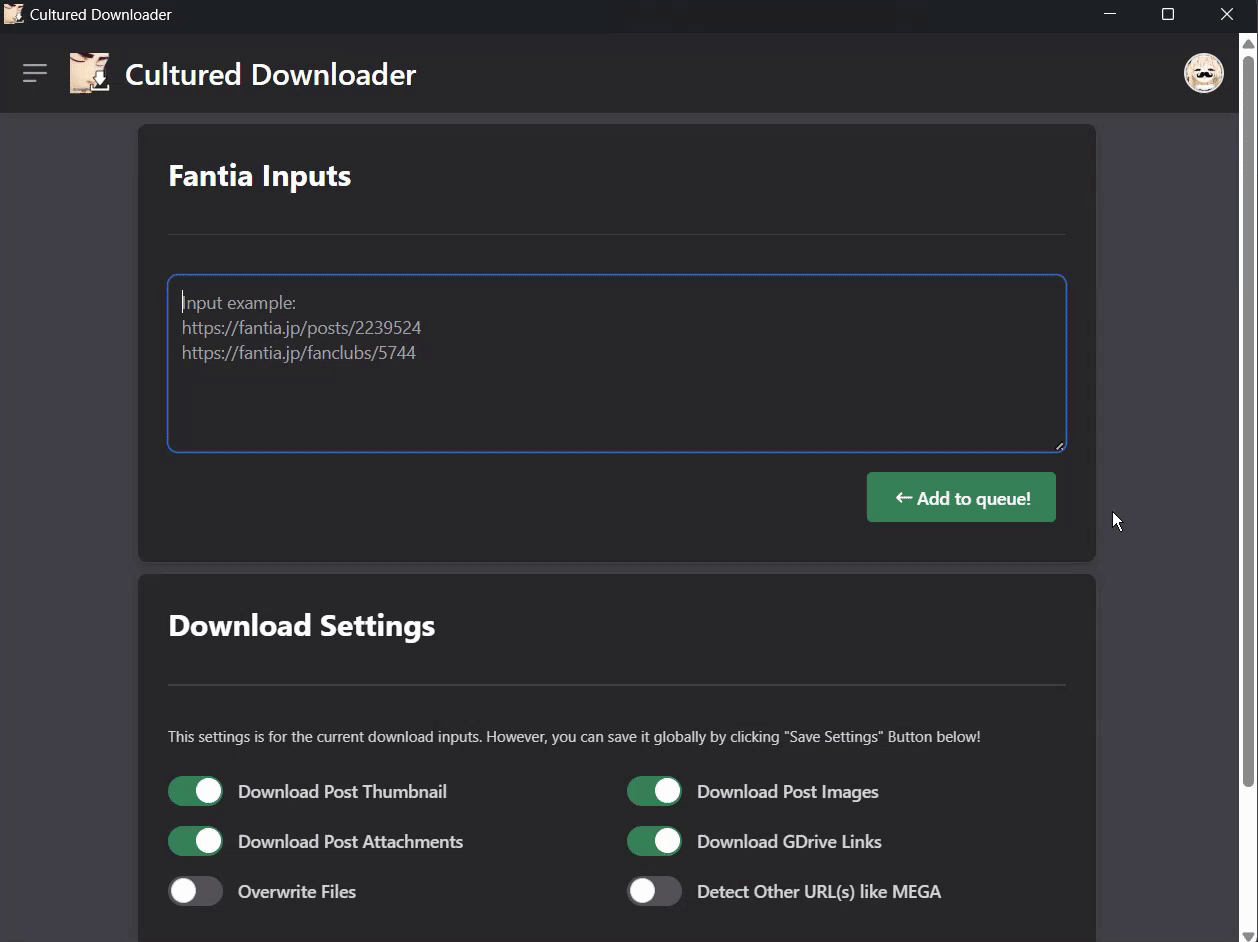This screenshot has height=942, width=1258.
Task: Click the scrollbar down arrow
Action: (1248, 935)
